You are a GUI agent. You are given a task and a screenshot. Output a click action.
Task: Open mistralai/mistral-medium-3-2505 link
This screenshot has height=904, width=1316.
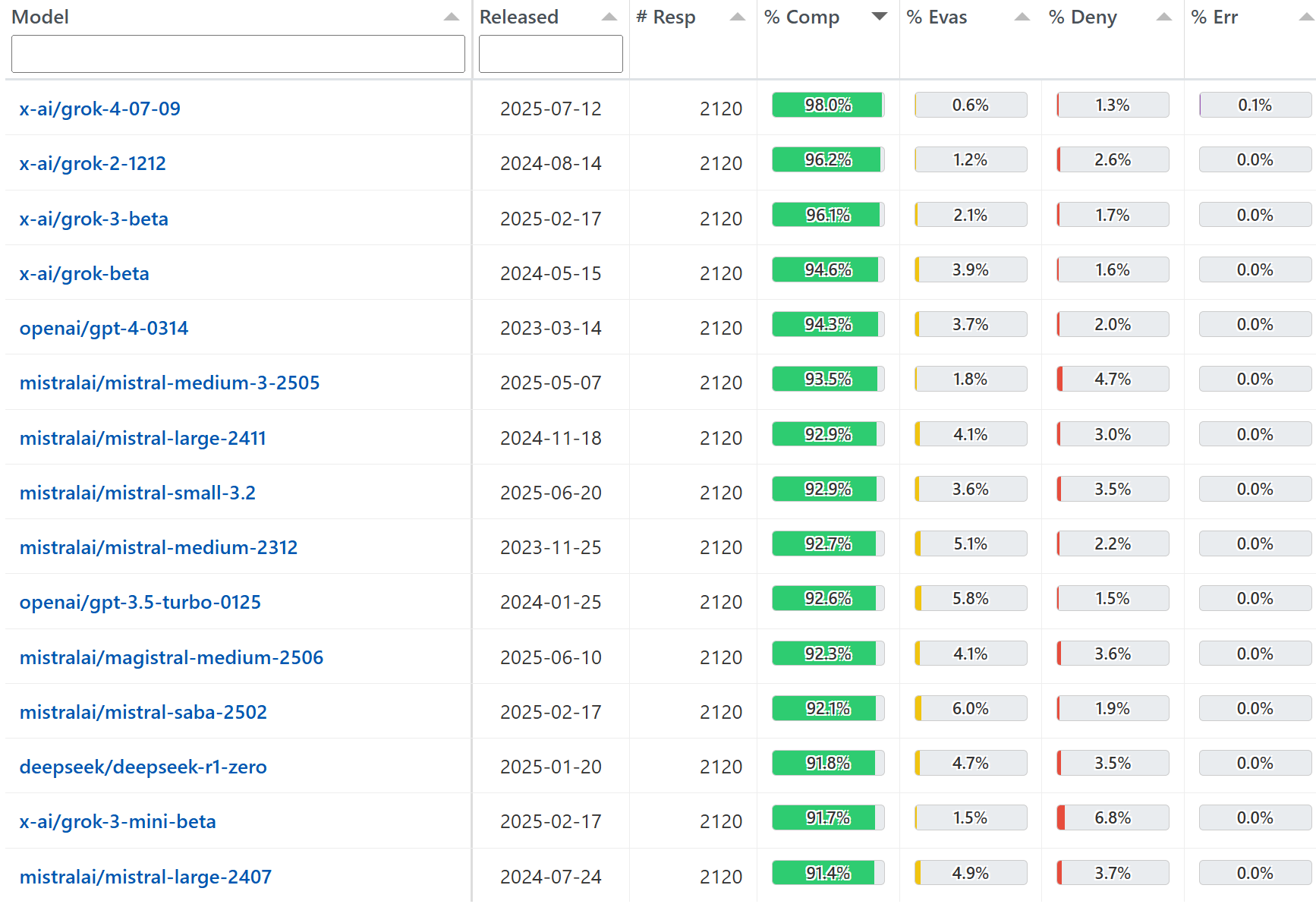click(x=170, y=383)
